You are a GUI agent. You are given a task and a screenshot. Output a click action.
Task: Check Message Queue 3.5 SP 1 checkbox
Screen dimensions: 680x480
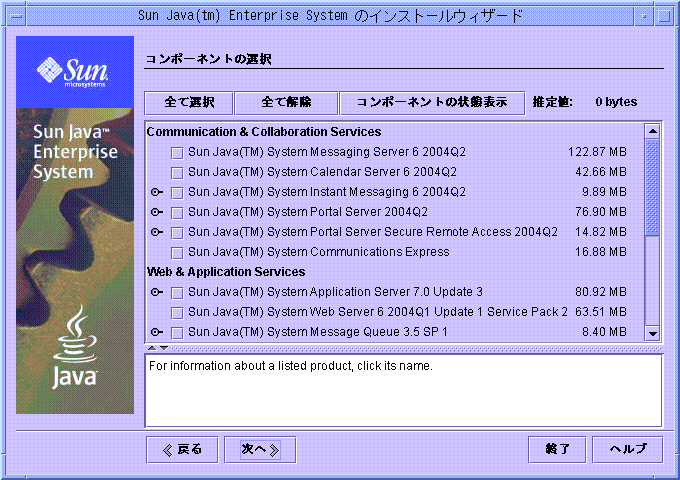(177, 333)
